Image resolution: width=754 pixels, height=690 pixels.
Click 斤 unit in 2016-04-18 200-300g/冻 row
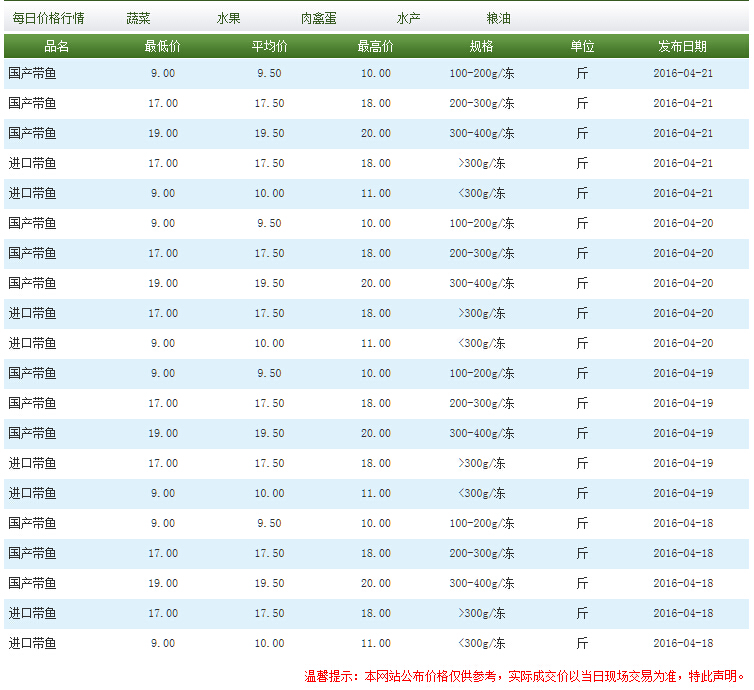(582, 553)
